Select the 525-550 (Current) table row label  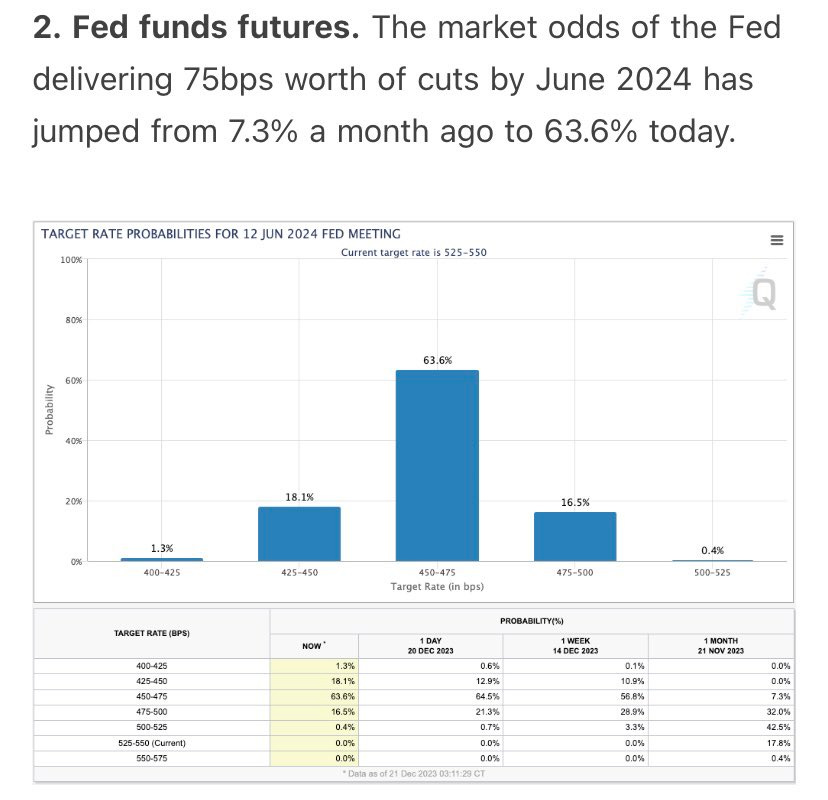pyautogui.click(x=151, y=742)
